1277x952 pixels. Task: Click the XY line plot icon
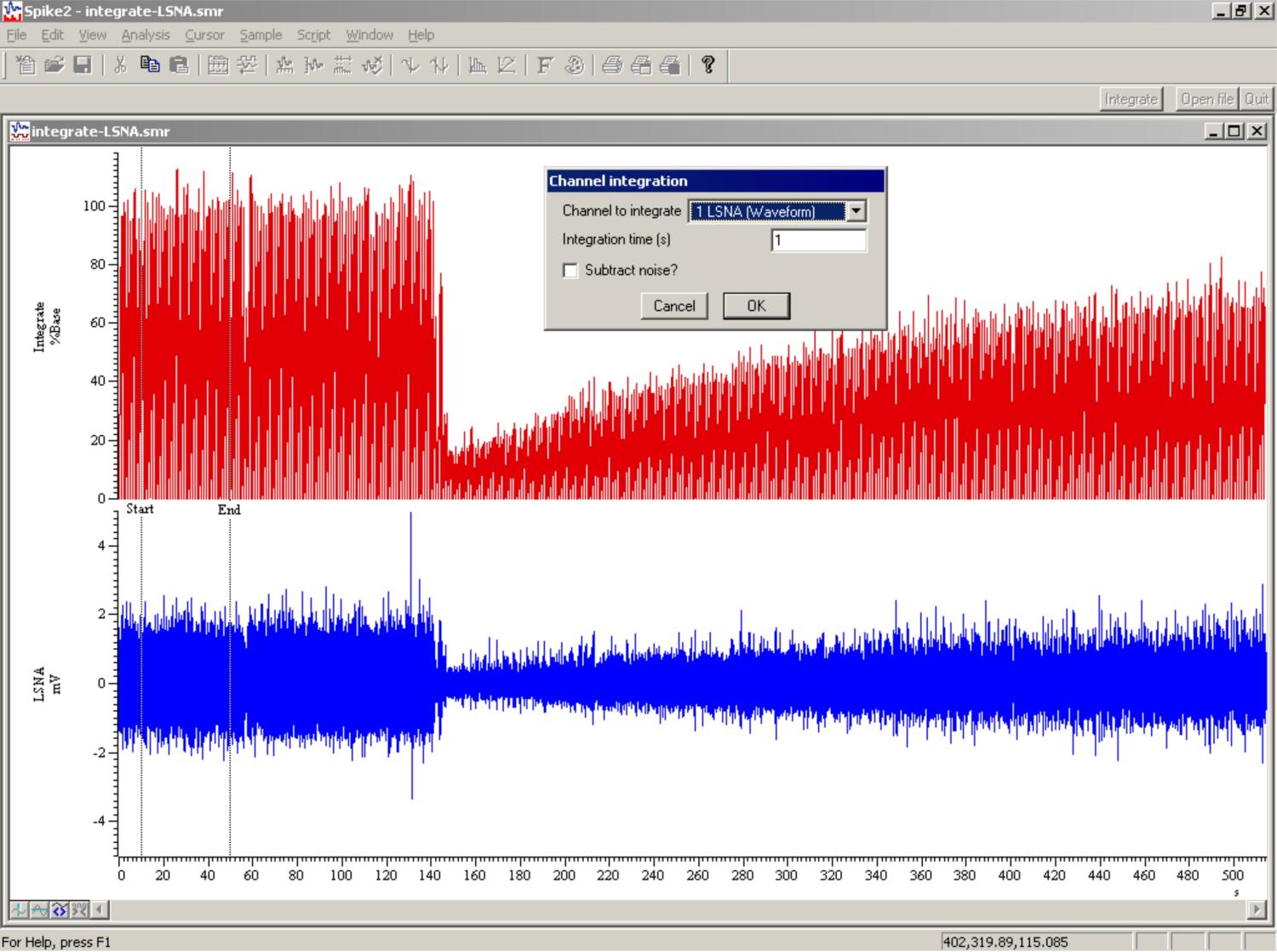(507, 65)
